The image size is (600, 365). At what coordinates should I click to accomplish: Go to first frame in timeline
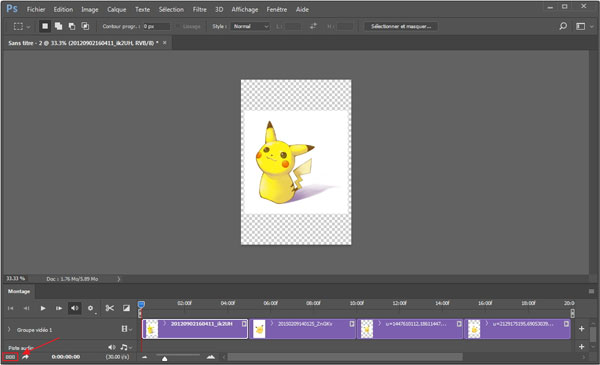(x=10, y=308)
